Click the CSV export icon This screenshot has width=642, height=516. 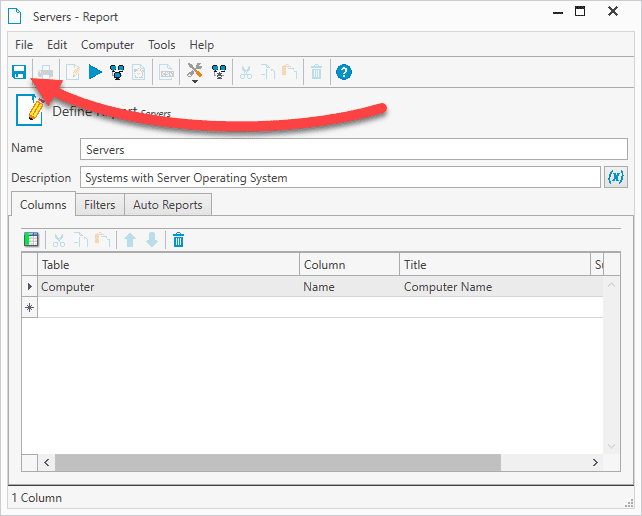click(x=166, y=72)
